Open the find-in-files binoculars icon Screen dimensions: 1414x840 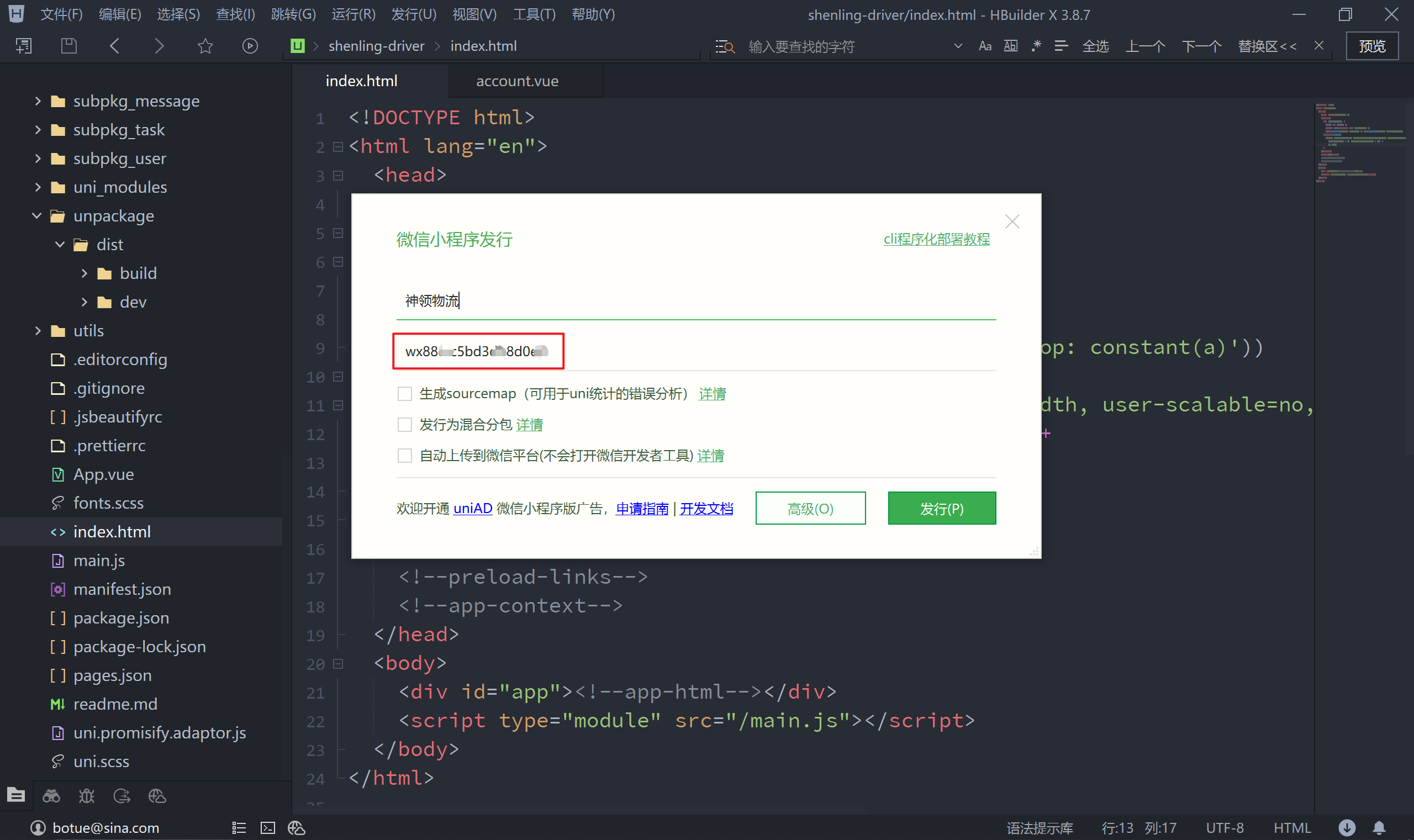[x=51, y=796]
